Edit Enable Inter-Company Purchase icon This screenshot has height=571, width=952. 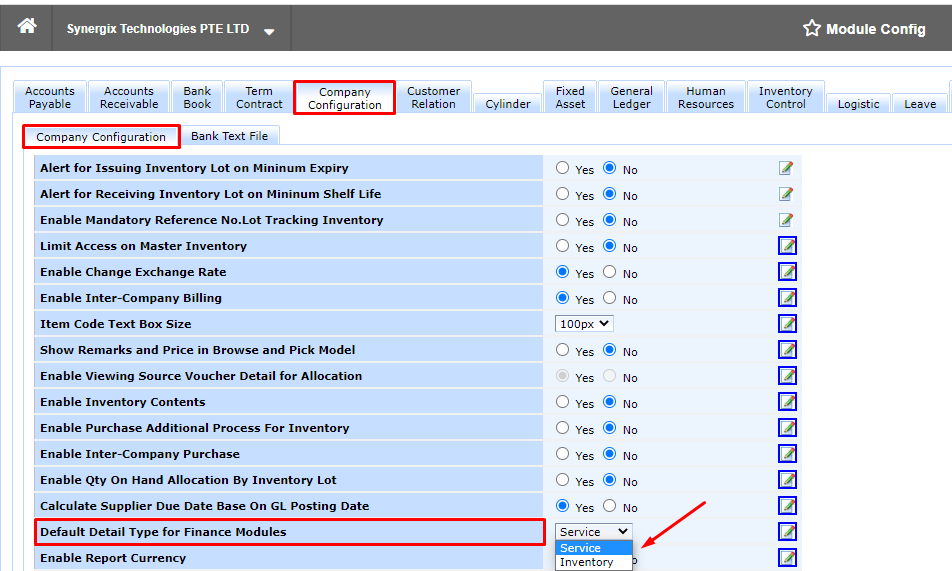click(x=787, y=454)
